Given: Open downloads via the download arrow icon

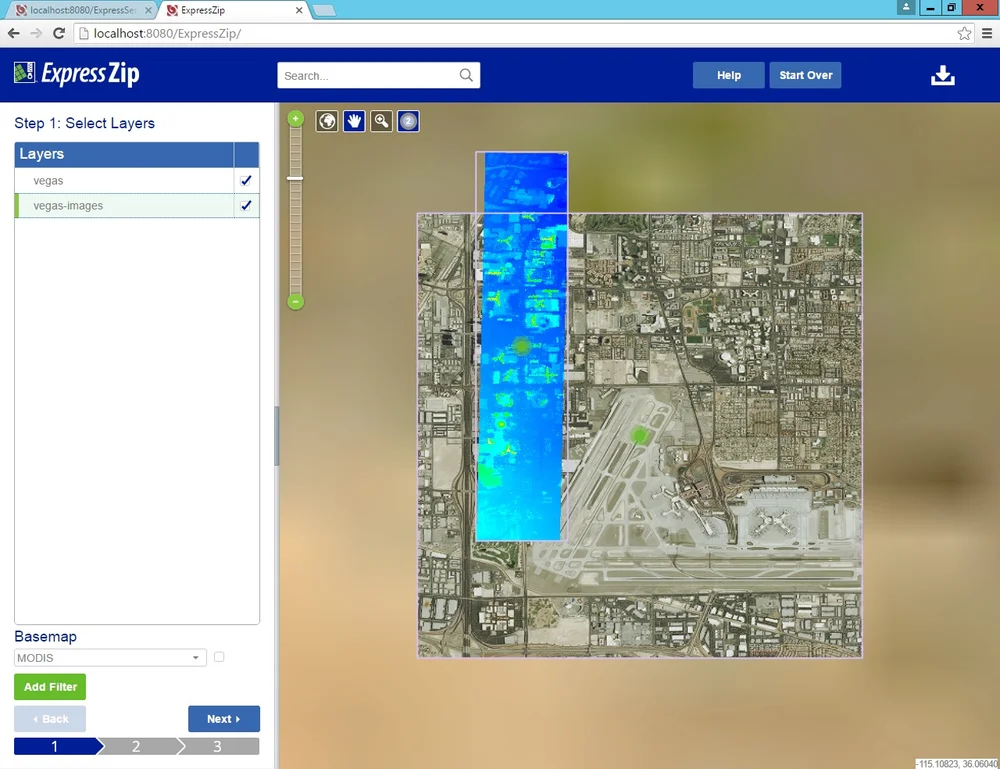Looking at the screenshot, I should point(942,74).
